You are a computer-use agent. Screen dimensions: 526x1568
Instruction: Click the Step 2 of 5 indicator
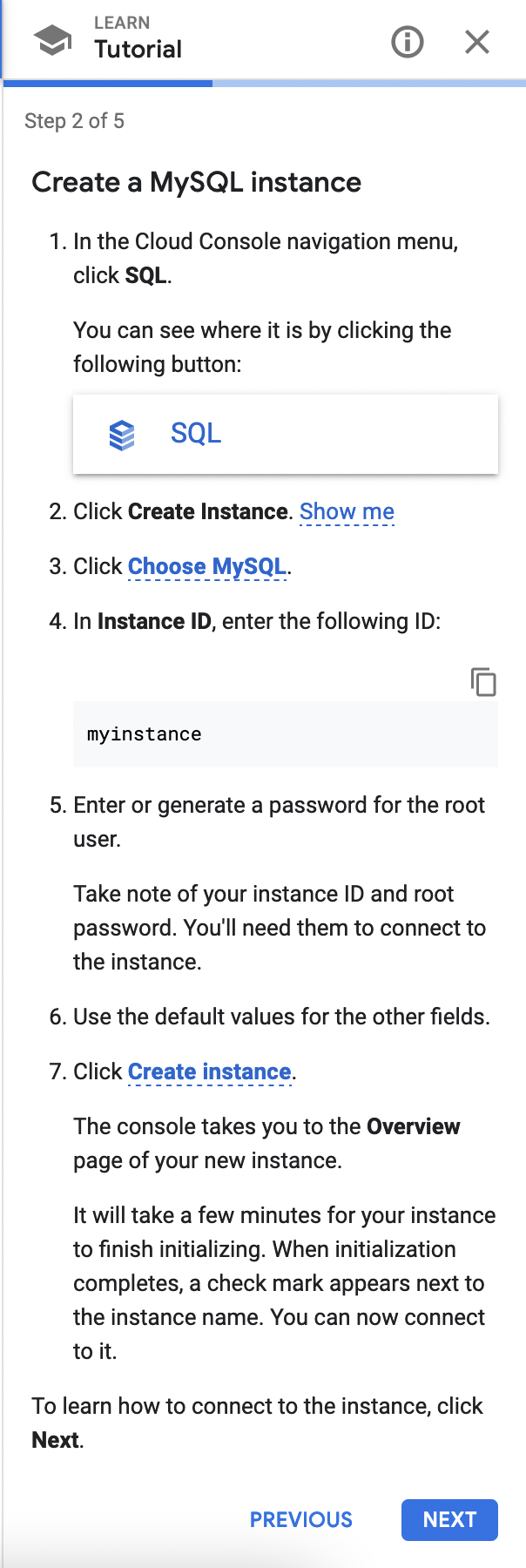point(75,121)
